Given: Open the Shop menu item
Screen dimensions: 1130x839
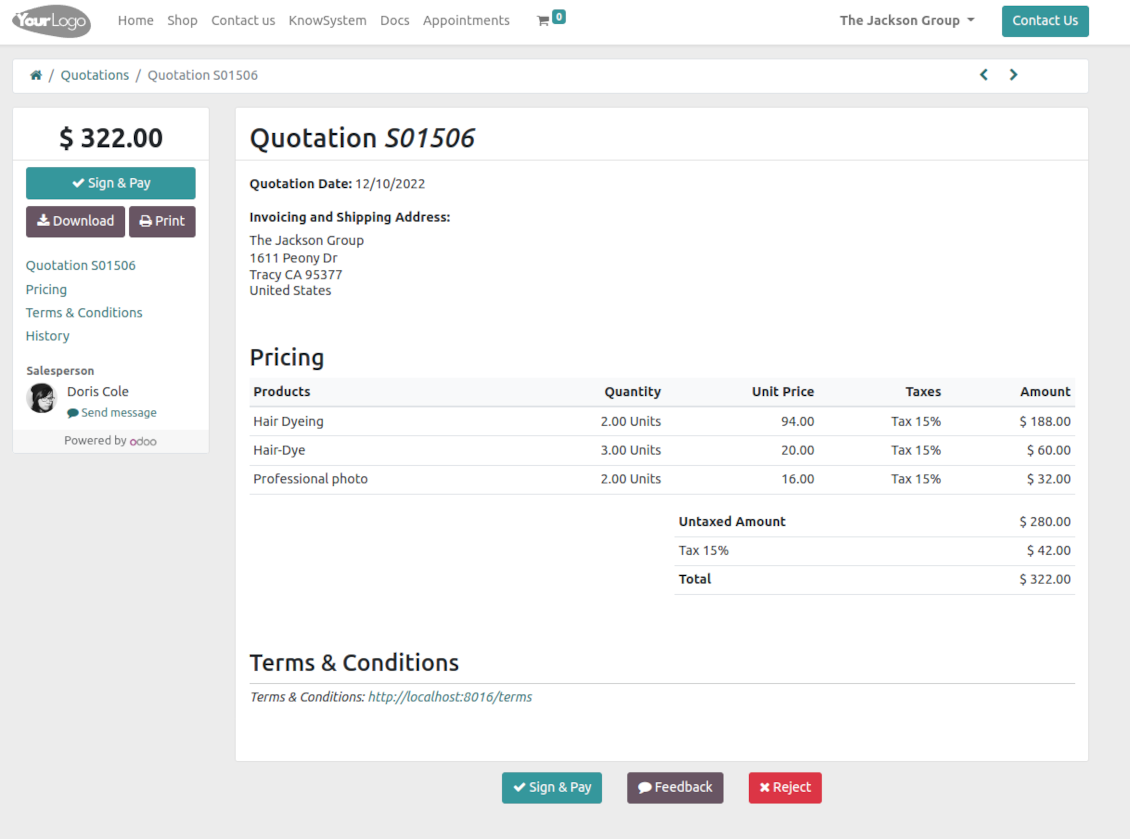Looking at the screenshot, I should click(182, 20).
